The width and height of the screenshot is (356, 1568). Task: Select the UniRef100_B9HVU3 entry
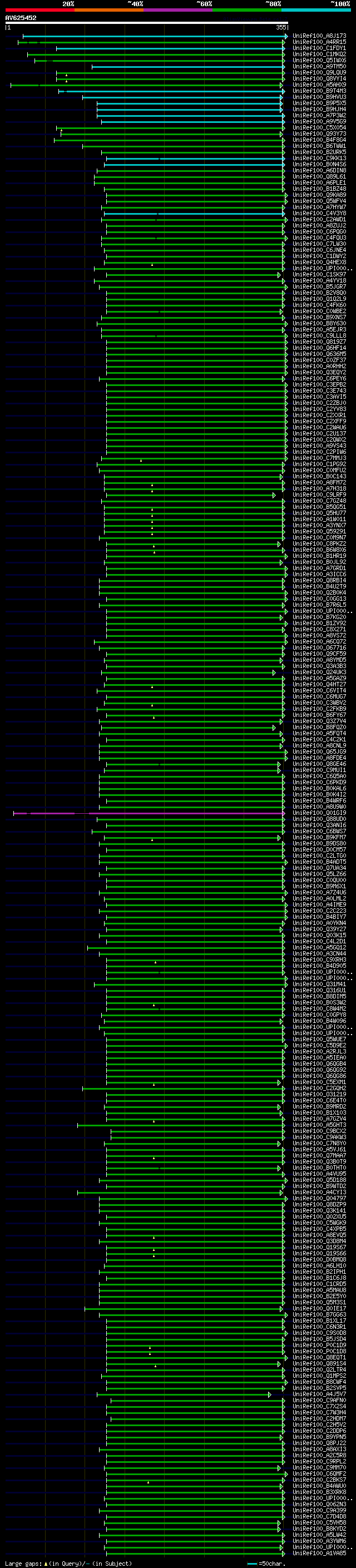tap(319, 97)
